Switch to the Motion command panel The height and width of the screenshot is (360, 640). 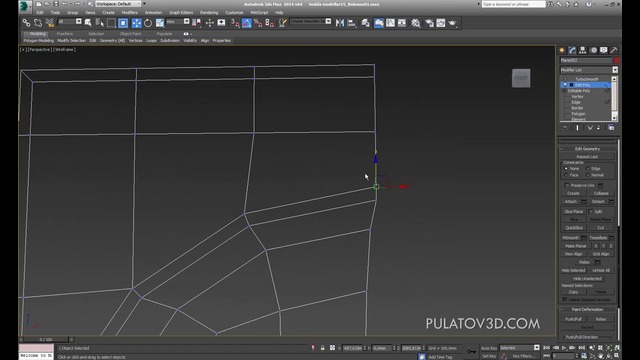tap(593, 50)
